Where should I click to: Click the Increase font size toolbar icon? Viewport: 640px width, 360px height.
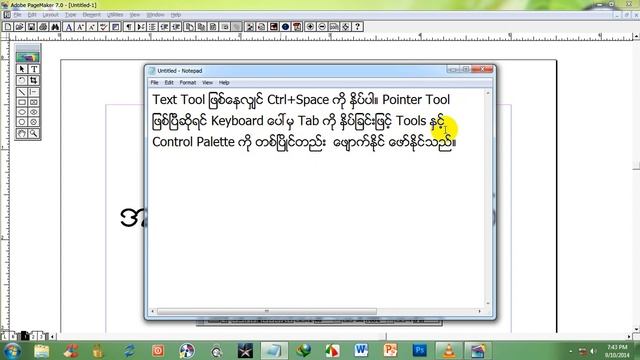80,27
